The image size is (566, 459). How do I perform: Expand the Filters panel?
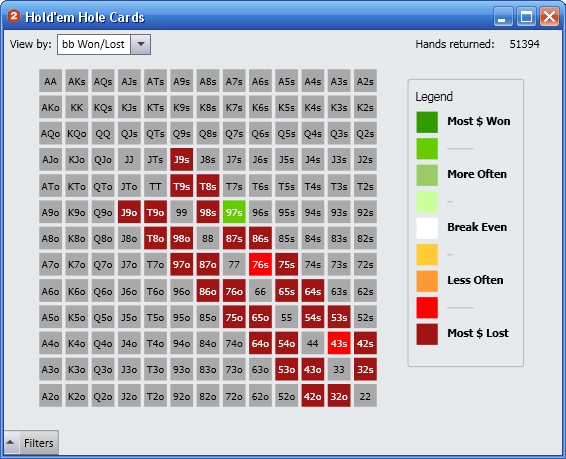(31, 443)
